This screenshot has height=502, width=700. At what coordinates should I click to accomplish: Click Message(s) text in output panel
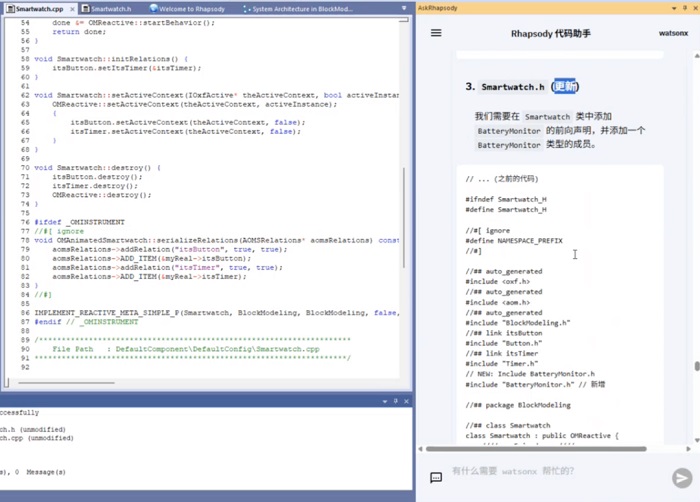46,472
